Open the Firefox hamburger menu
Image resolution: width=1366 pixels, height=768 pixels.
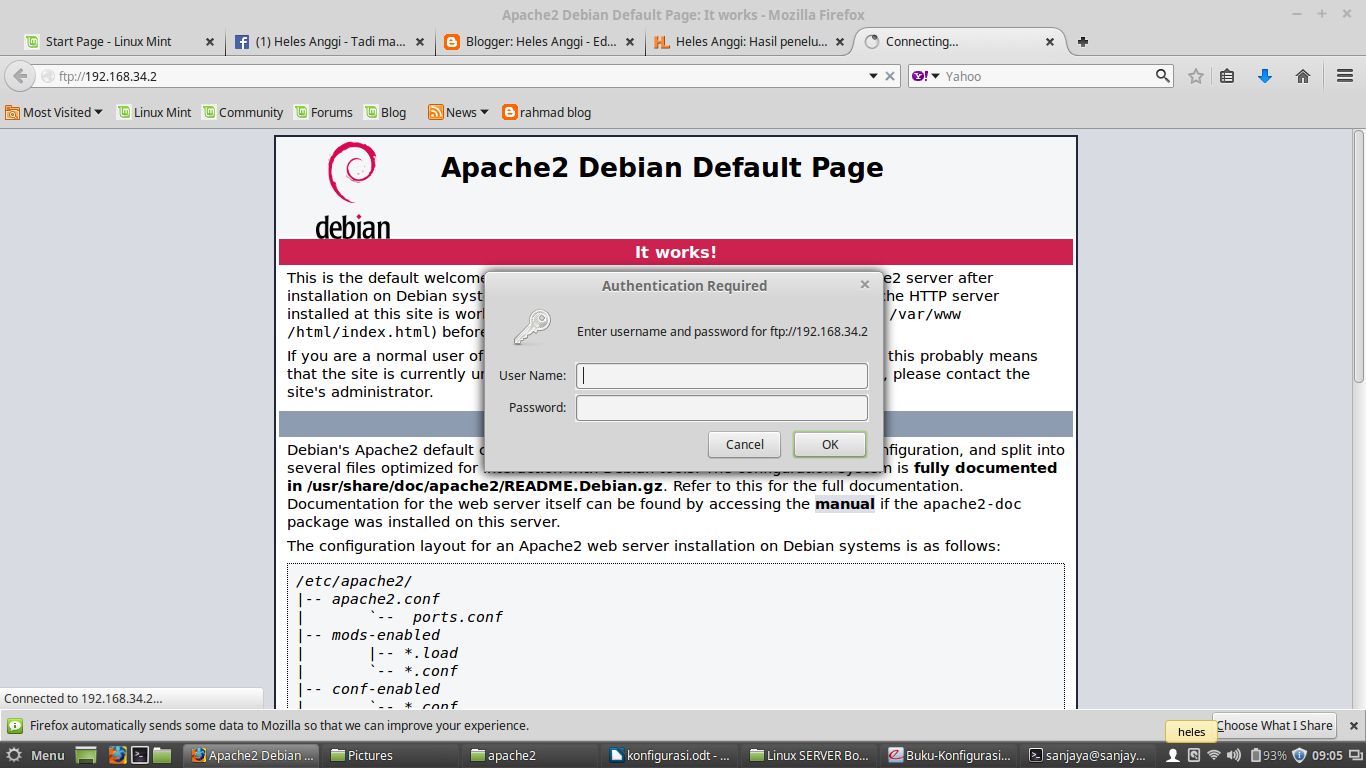coord(1345,76)
